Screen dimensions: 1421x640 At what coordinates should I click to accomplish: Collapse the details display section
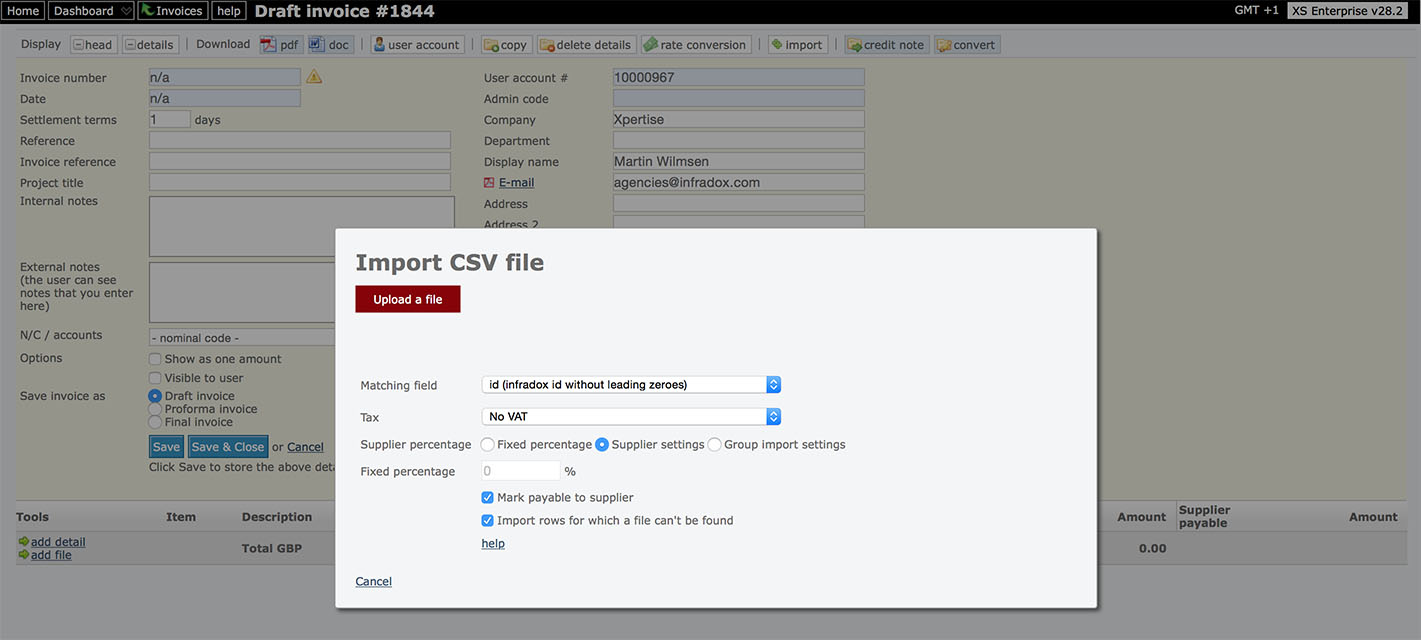pyautogui.click(x=150, y=45)
